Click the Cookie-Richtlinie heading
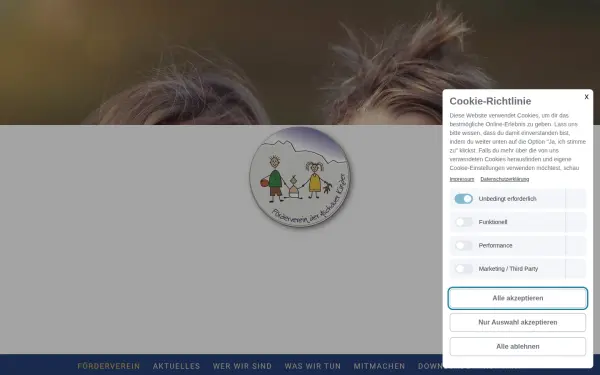This screenshot has height=375, width=600. 490,101
